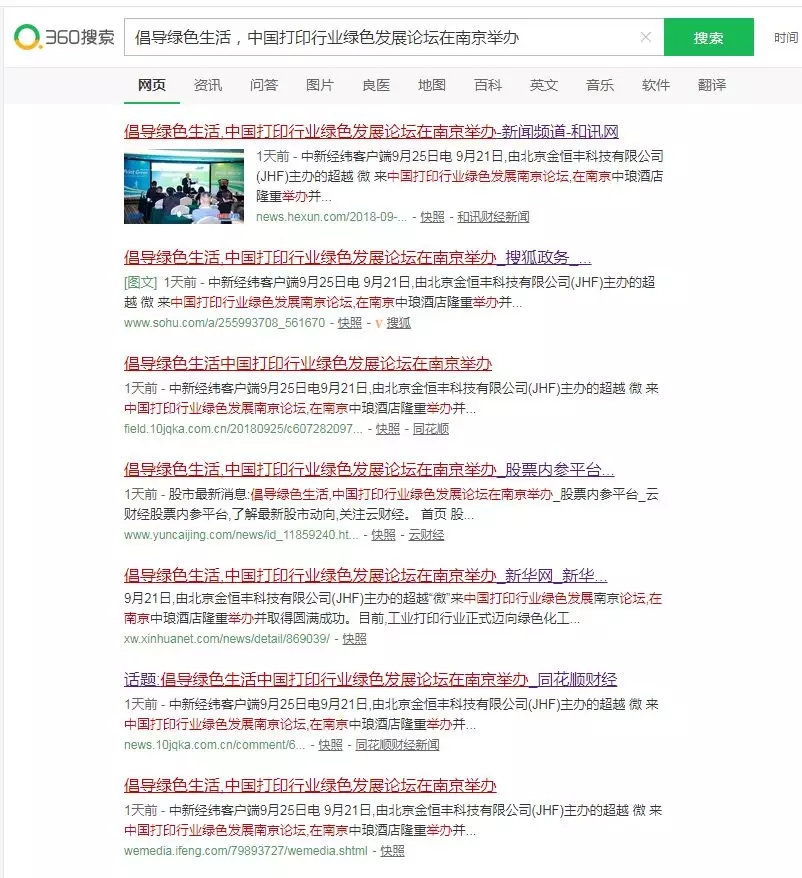Click the www.yuncaijing.com/news URL text
Screen dimensions: 802x878
(x=241, y=535)
